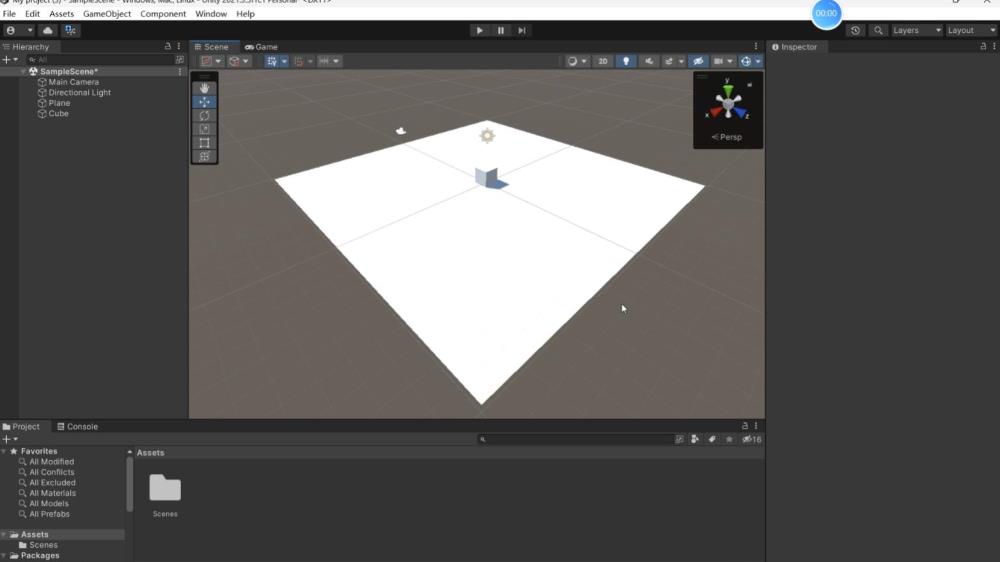
Task: Open the Layout dropdown
Action: click(972, 31)
